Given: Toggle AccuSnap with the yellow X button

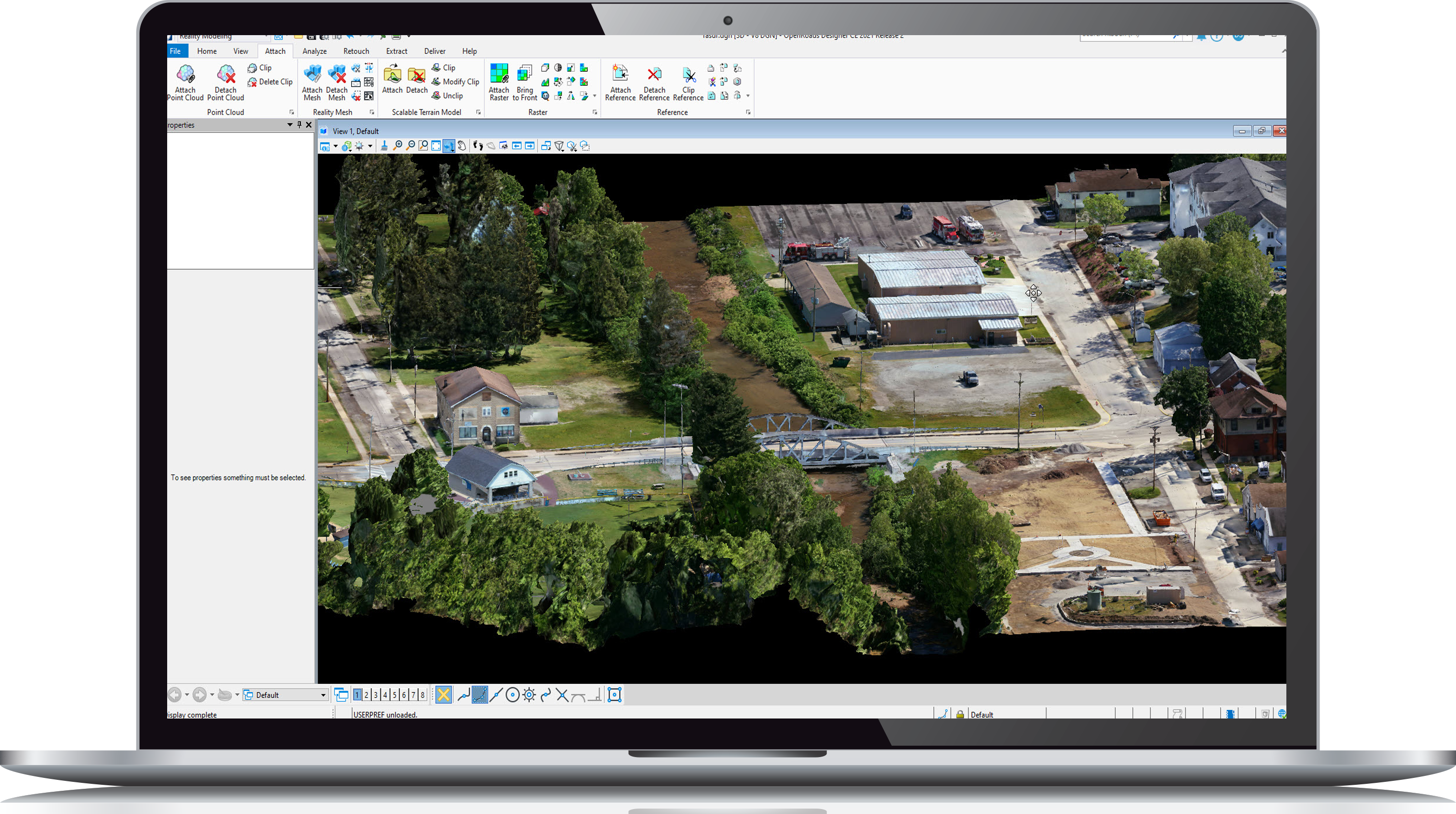Looking at the screenshot, I should click(444, 694).
